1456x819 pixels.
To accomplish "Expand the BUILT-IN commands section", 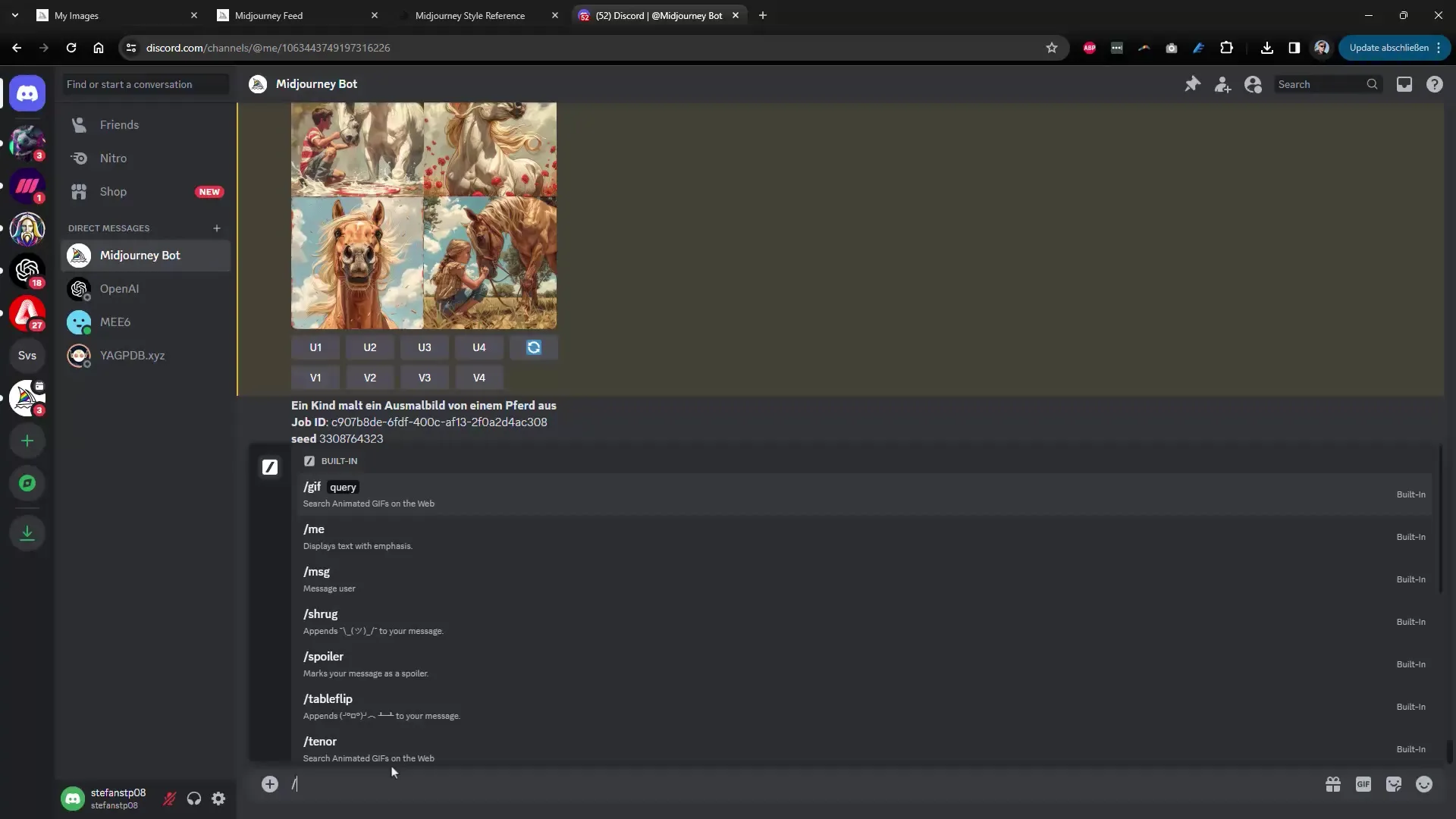I will [330, 461].
